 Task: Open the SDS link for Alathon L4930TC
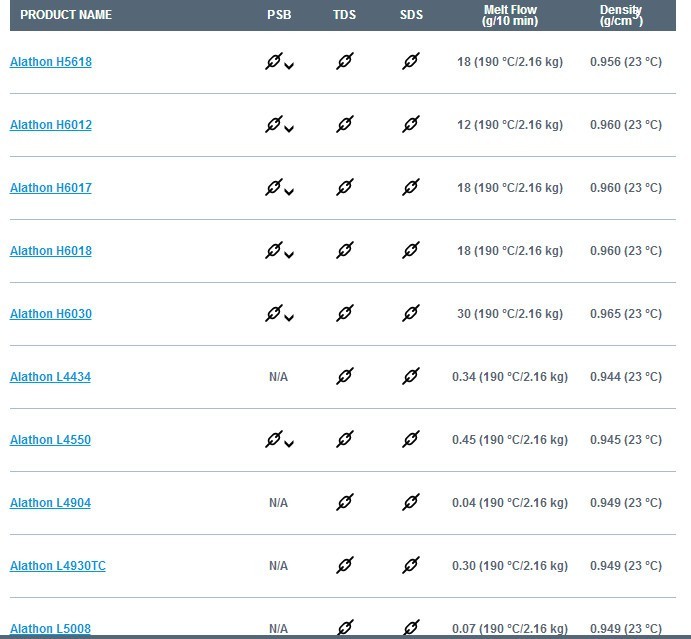(x=411, y=565)
